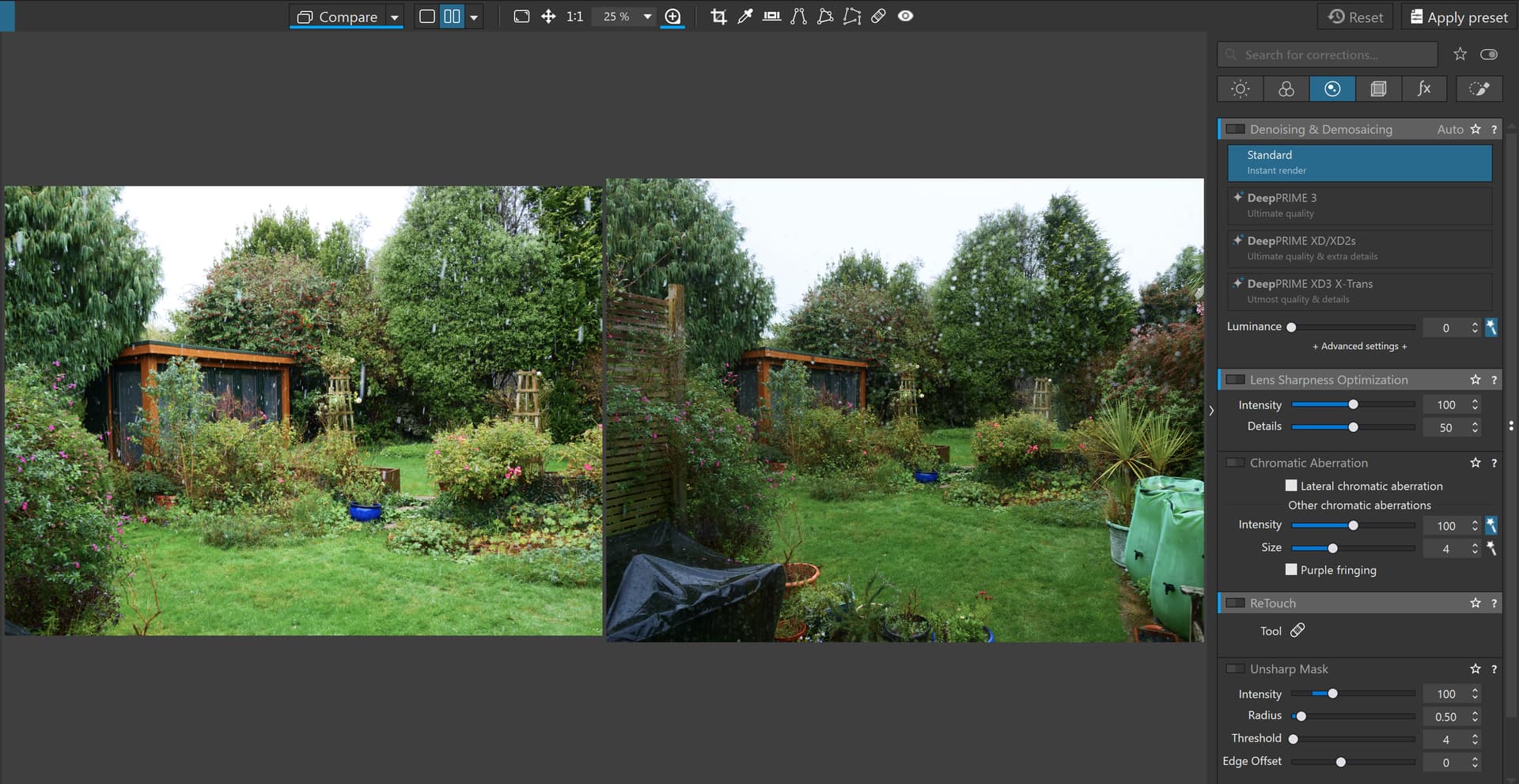Expand the Compare mode dropdown arrow
Screen dimensions: 1519x784
[x=394, y=17]
